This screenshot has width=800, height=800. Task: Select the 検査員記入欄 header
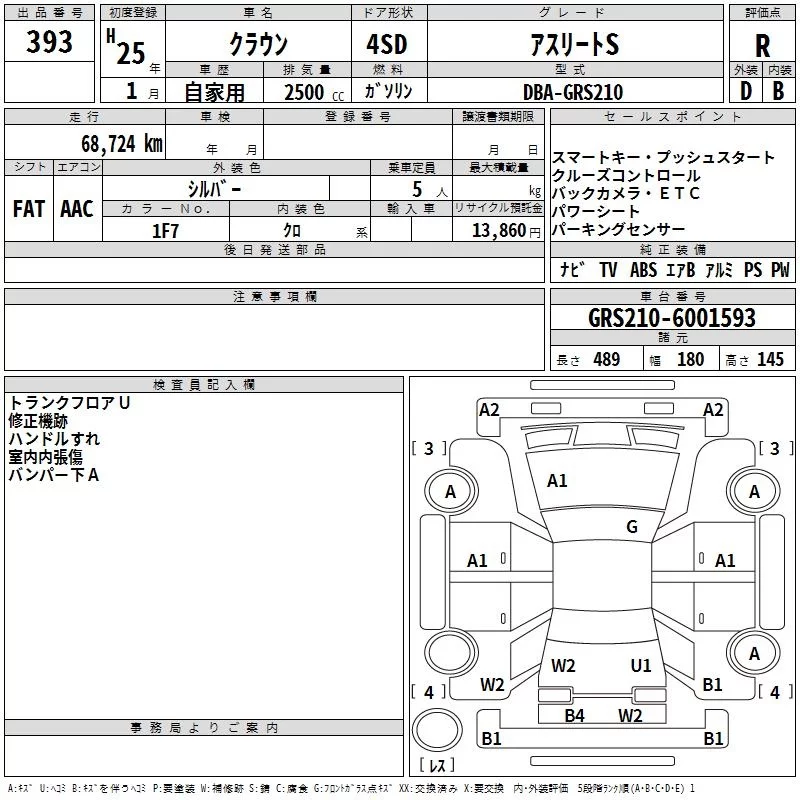(x=204, y=385)
